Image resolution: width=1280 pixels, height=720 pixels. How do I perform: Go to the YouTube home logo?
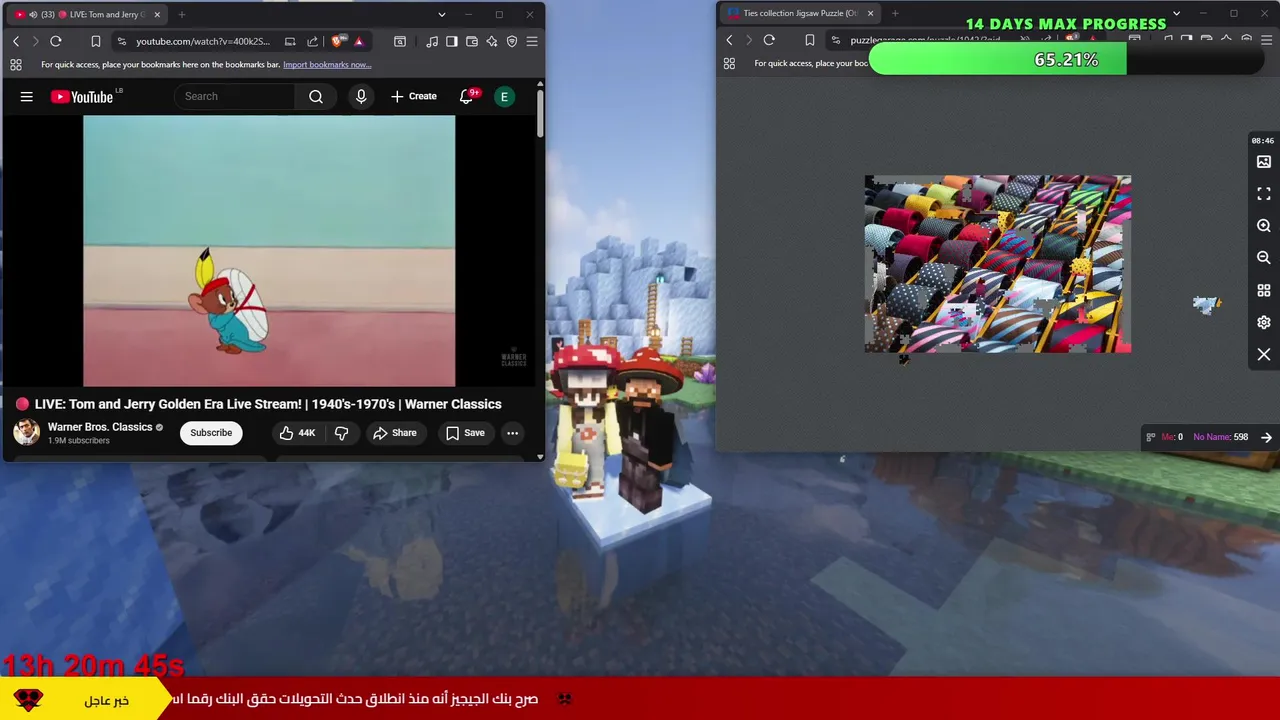82,97
